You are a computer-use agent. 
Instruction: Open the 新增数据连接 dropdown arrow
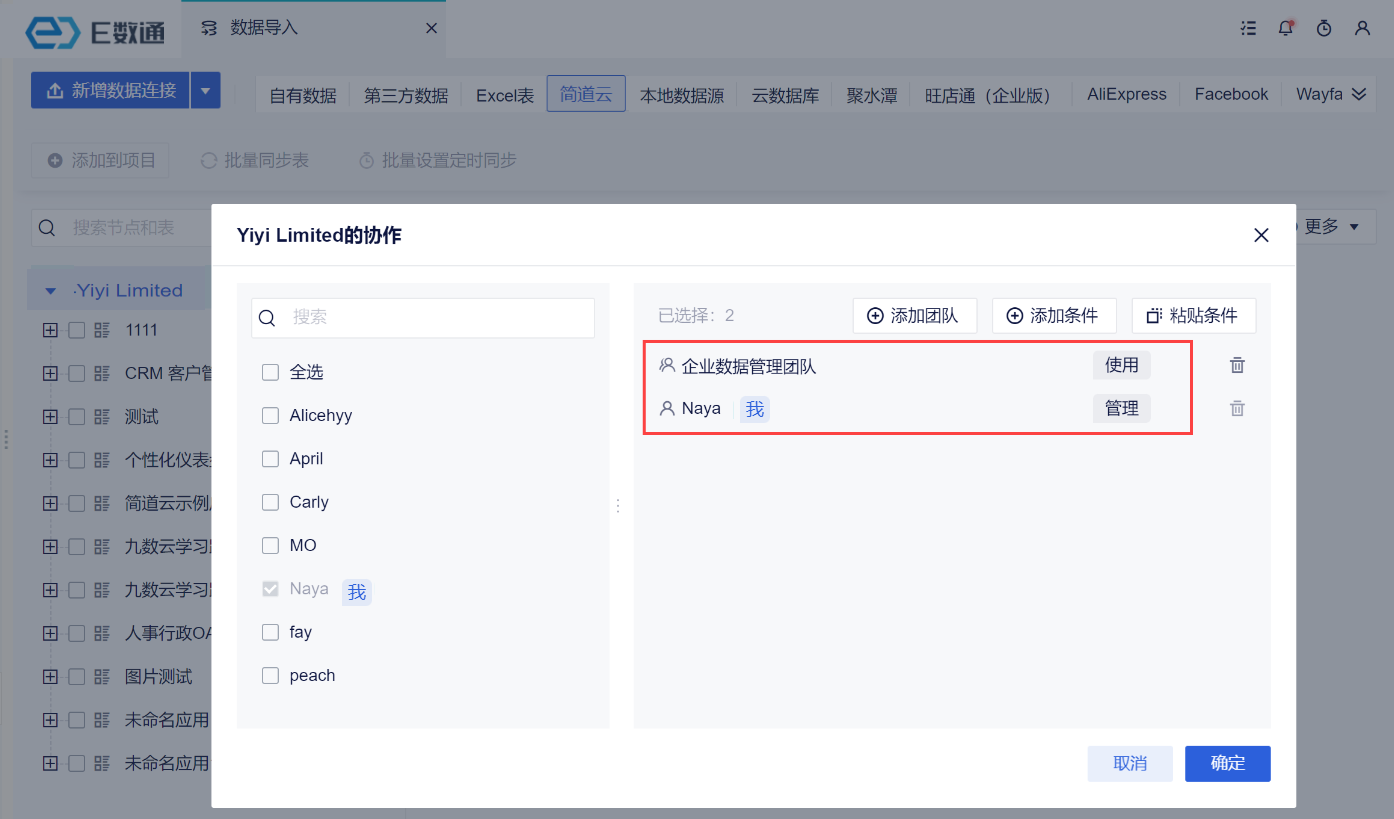(x=205, y=90)
